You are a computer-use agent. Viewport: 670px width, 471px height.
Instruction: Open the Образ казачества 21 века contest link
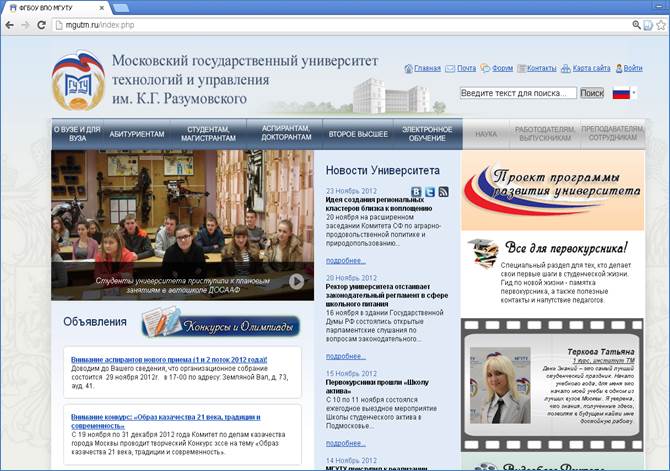click(x=166, y=421)
